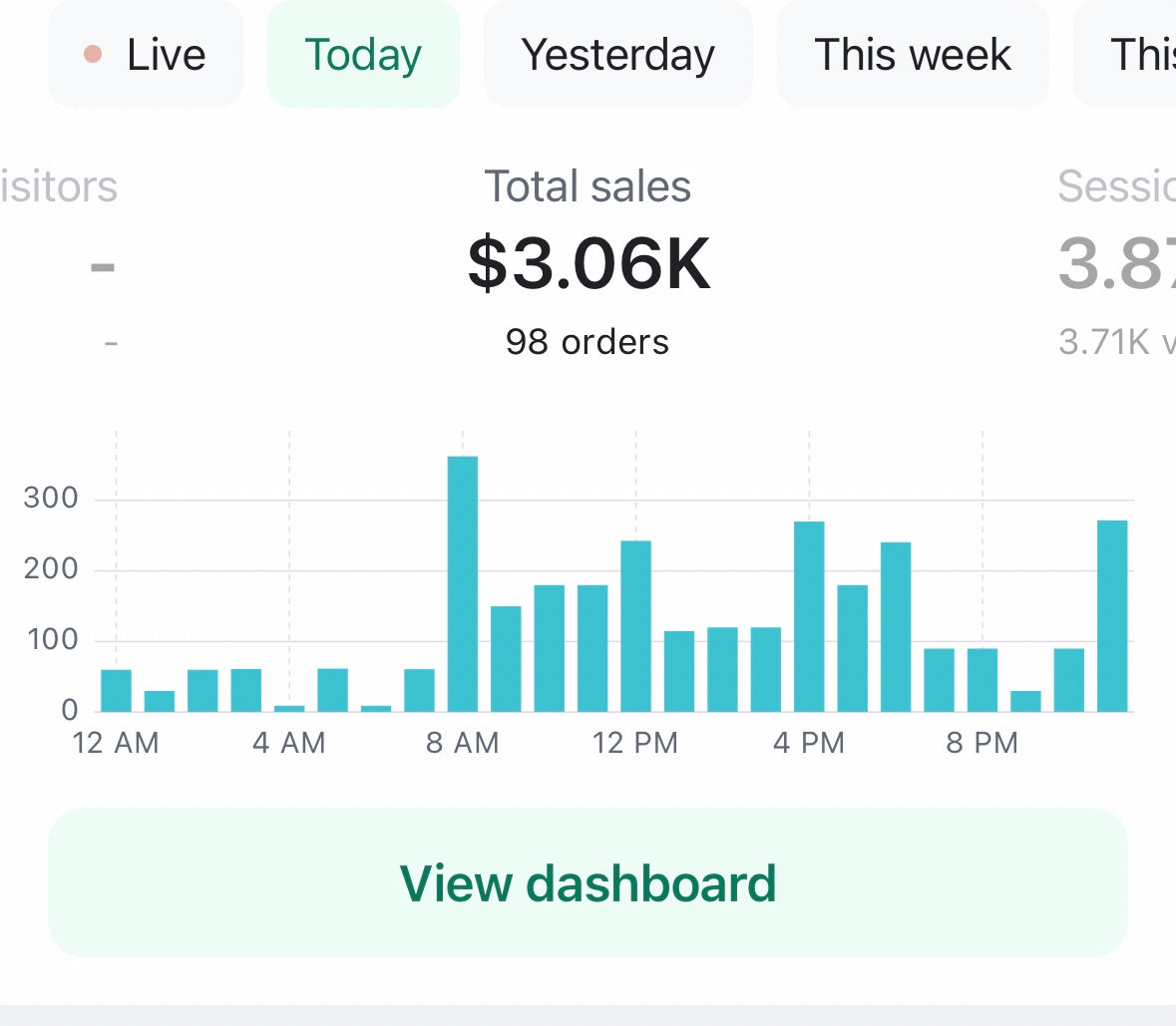Image resolution: width=1176 pixels, height=1026 pixels.
Task: Click the tiny 4 AM bar
Action: point(289,708)
